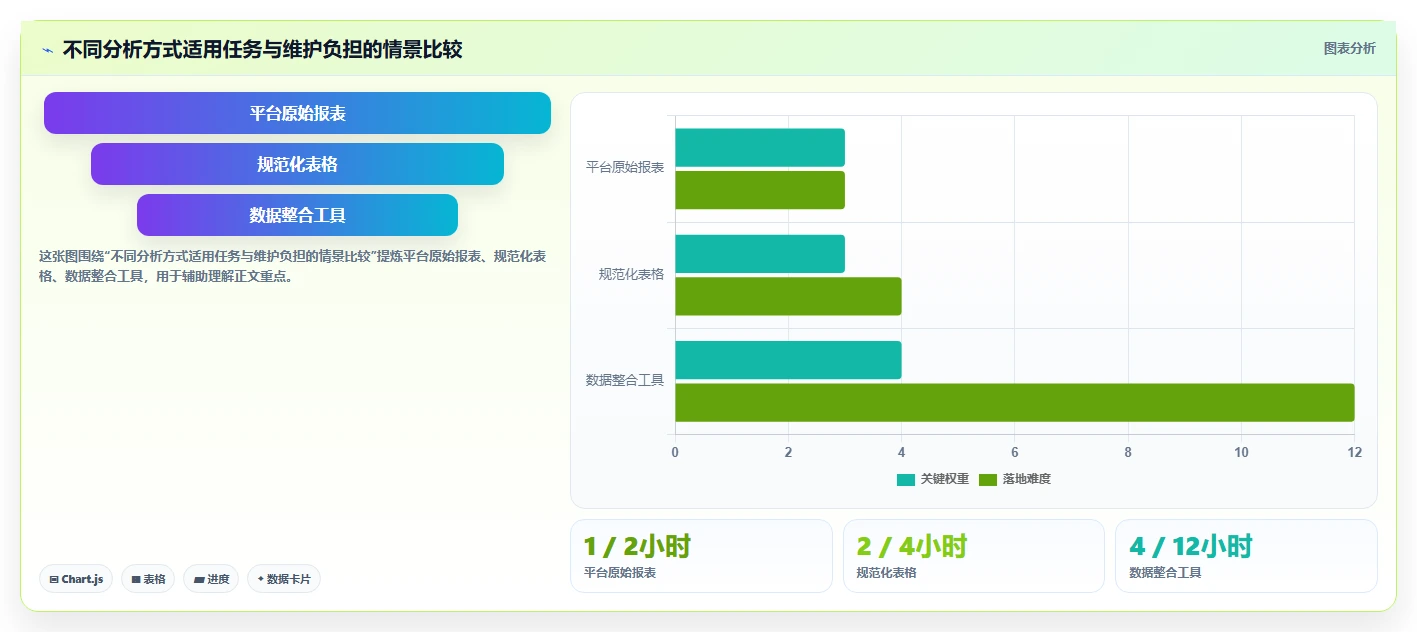
Task: Click the 数据卡片 tag chip
Action: (284, 579)
